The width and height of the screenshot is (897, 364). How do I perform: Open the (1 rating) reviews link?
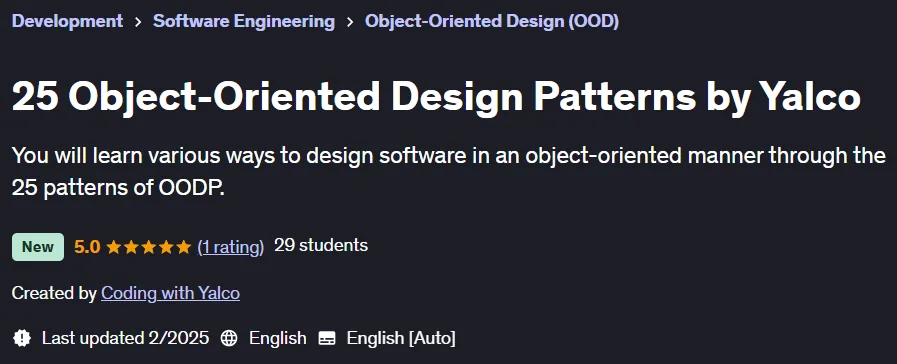231,247
